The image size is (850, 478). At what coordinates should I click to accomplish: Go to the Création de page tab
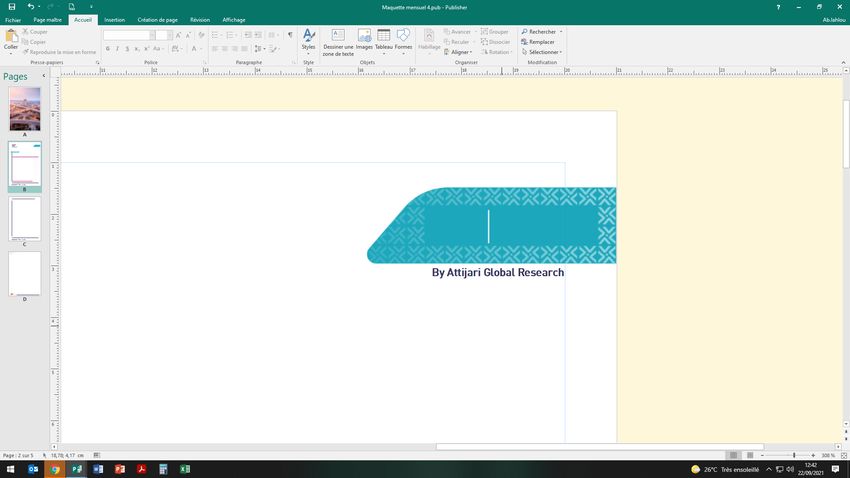click(157, 20)
